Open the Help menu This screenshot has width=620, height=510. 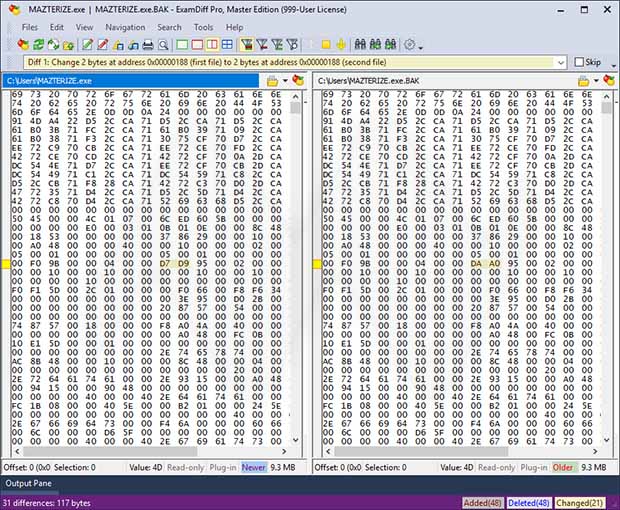point(234,27)
